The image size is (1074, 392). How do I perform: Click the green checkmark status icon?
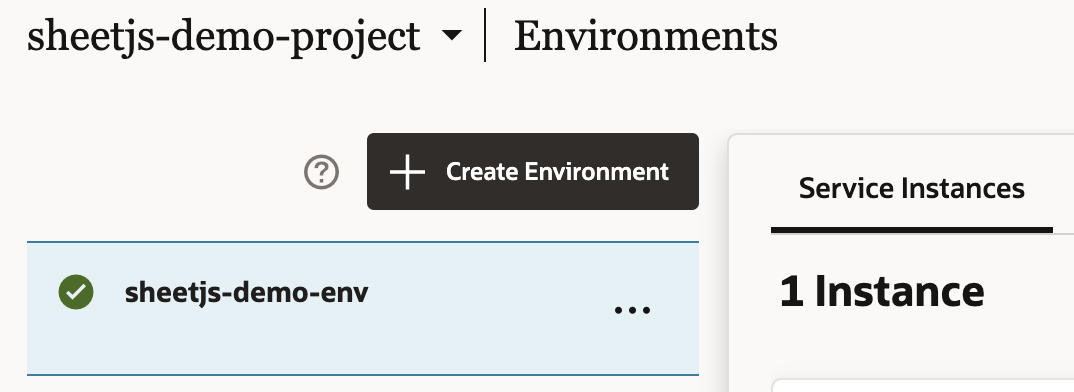coord(76,292)
